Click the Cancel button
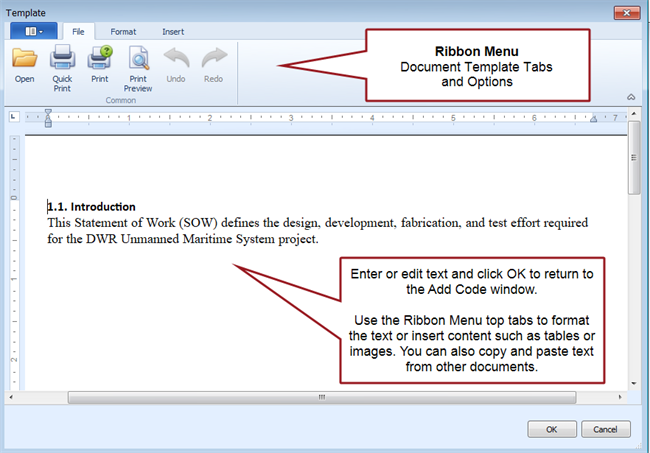The width and height of the screenshot is (650, 453). click(x=605, y=429)
